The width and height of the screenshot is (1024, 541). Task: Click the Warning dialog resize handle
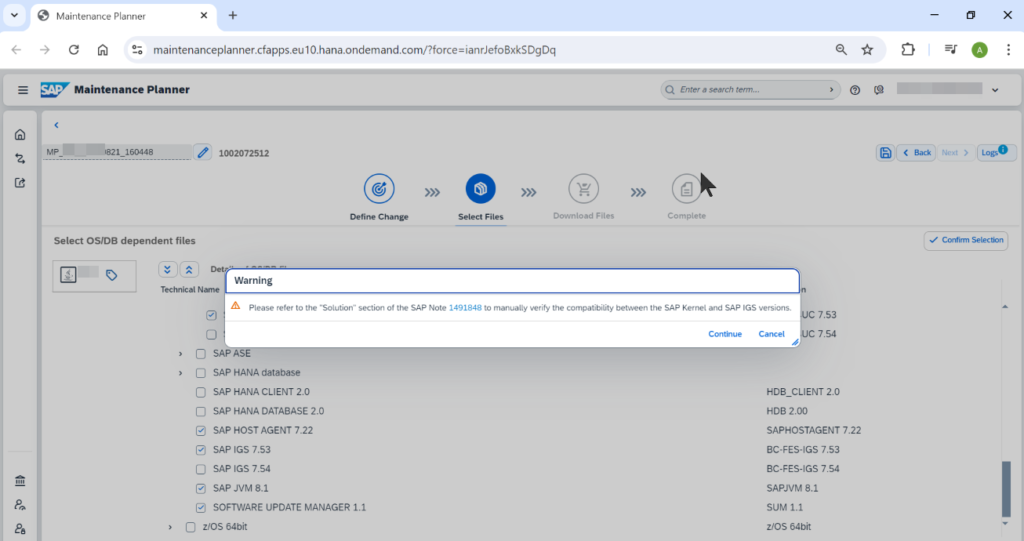pos(795,342)
